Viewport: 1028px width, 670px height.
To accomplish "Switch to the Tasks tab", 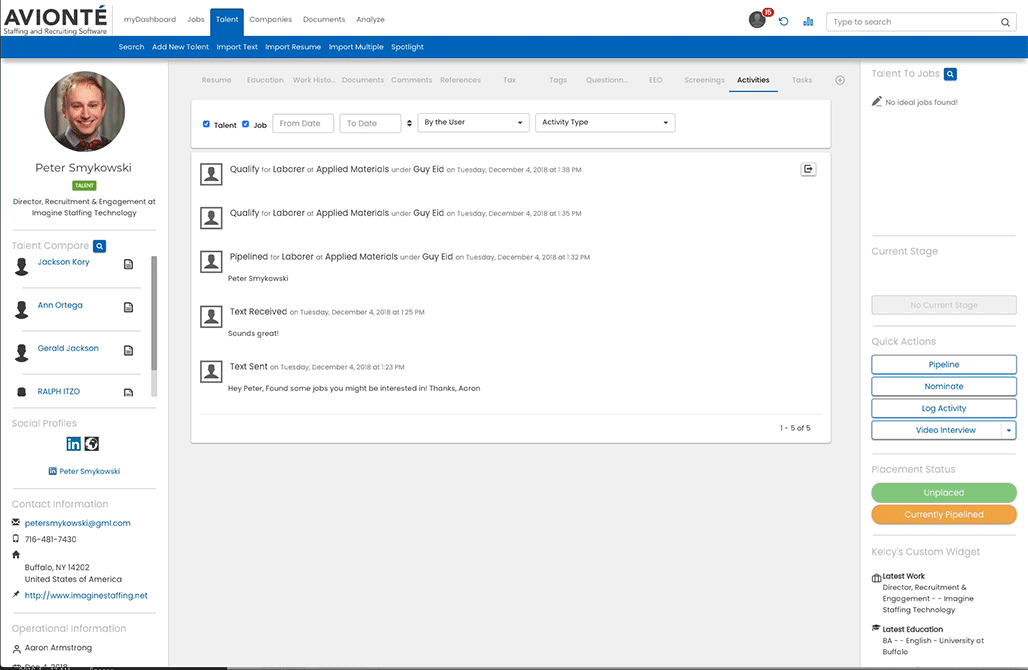I will coord(802,80).
